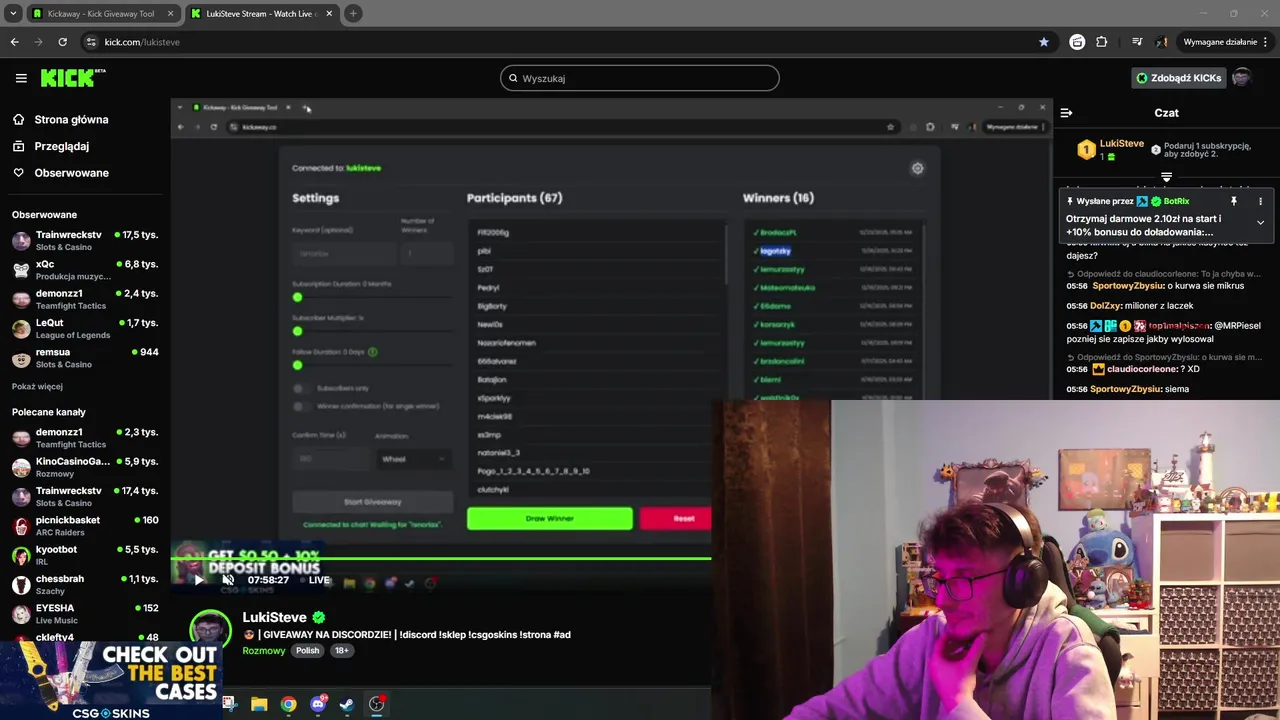
Task: Open xQc channel in sidebar
Action: 85,270
